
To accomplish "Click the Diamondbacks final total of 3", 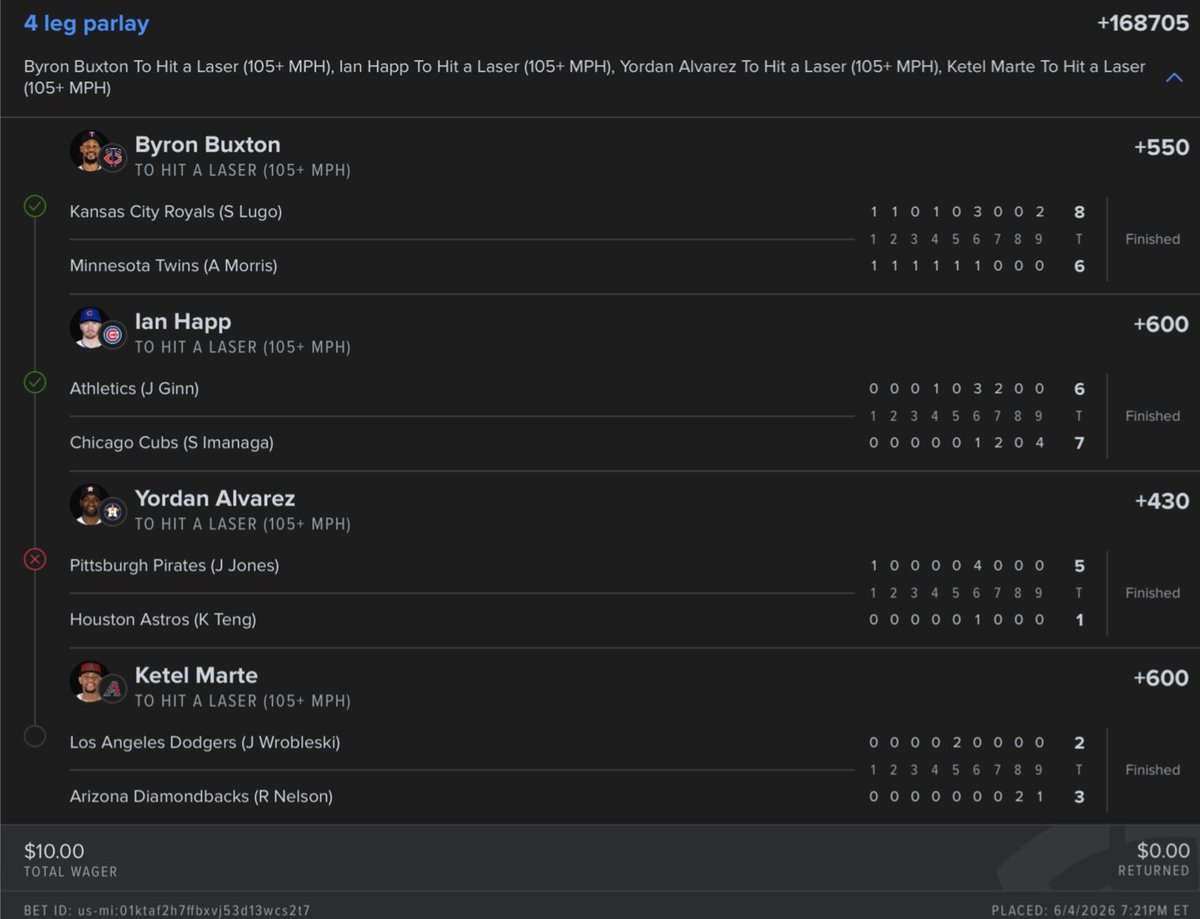I will [1079, 797].
